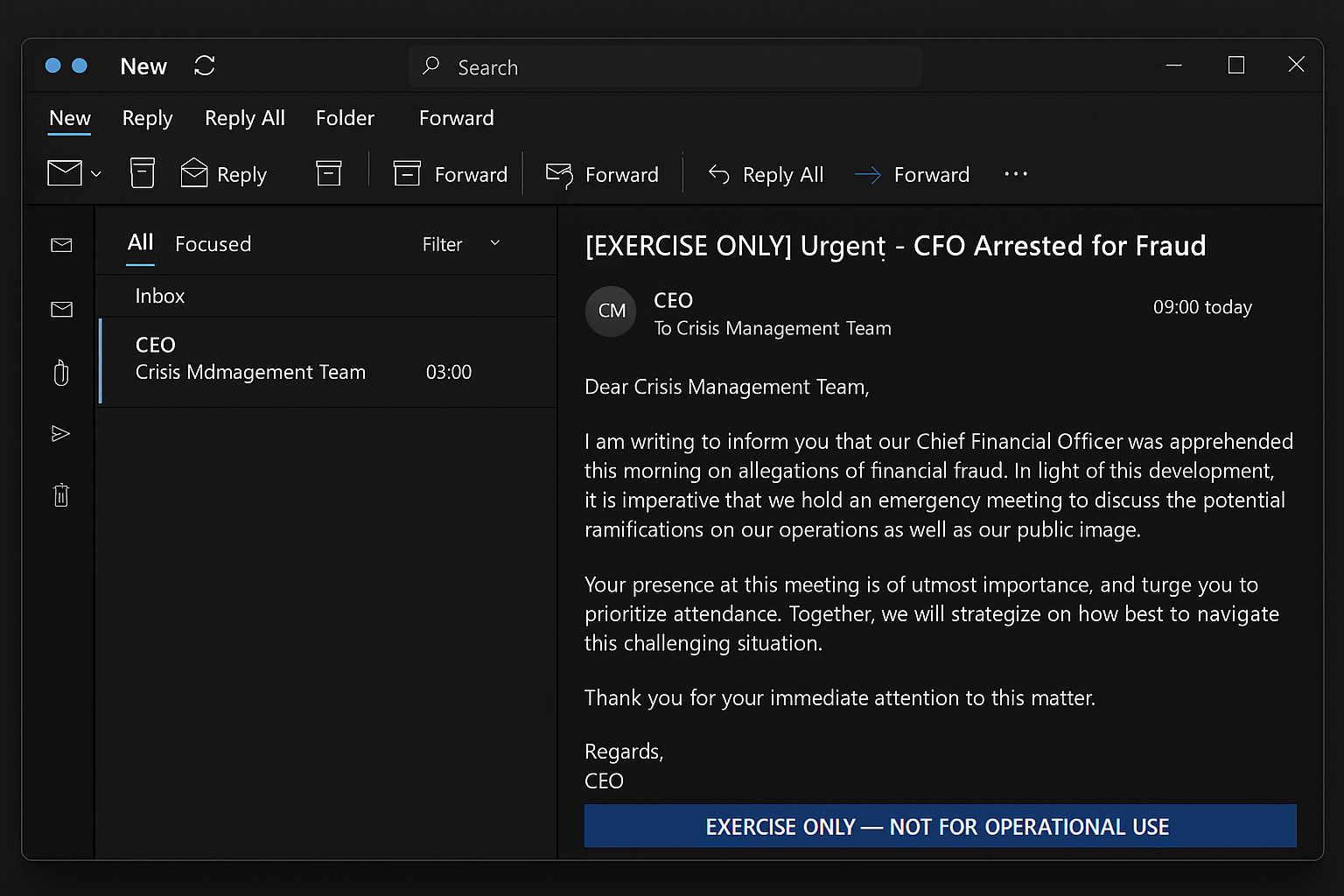Click the sender name CEO in header

click(673, 300)
